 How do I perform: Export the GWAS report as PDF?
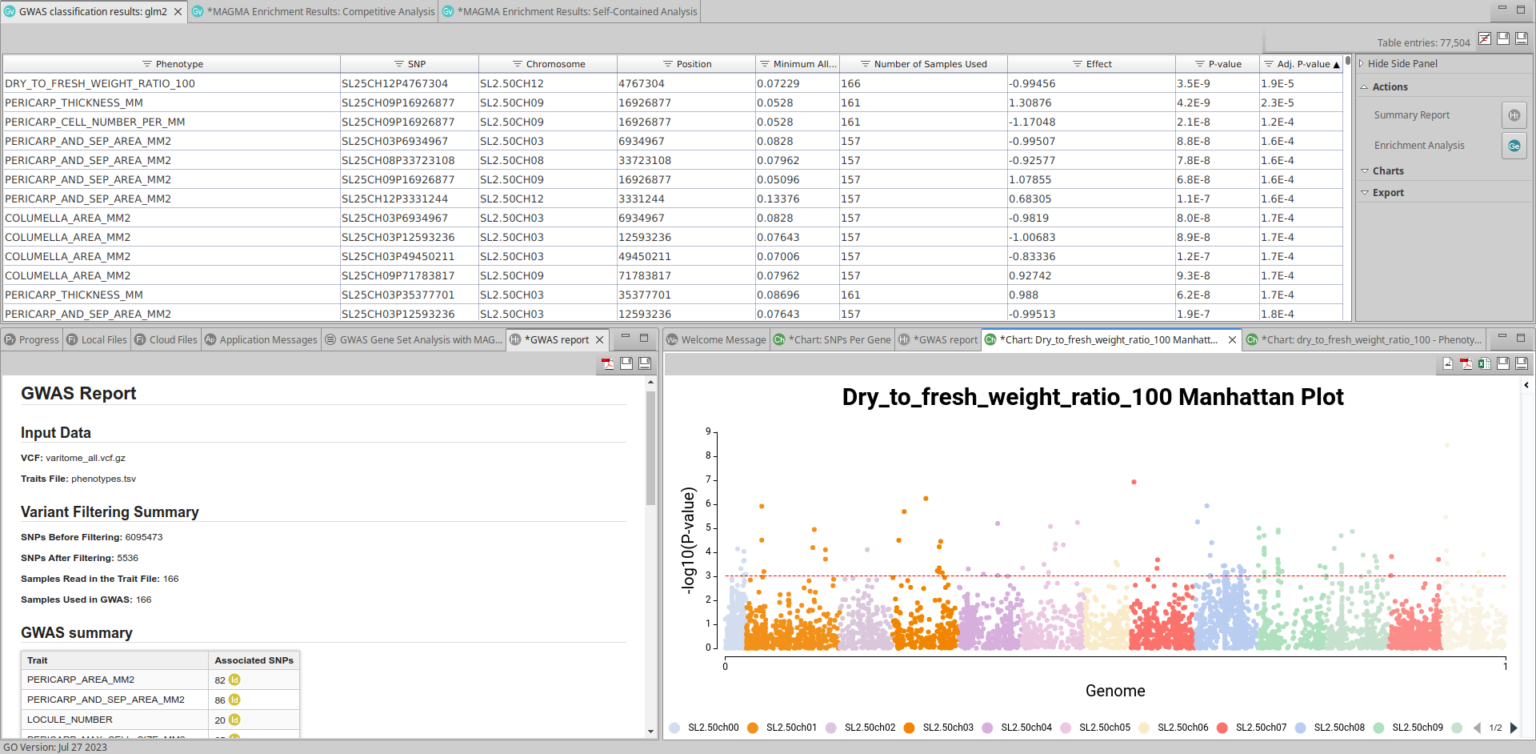pyautogui.click(x=607, y=363)
